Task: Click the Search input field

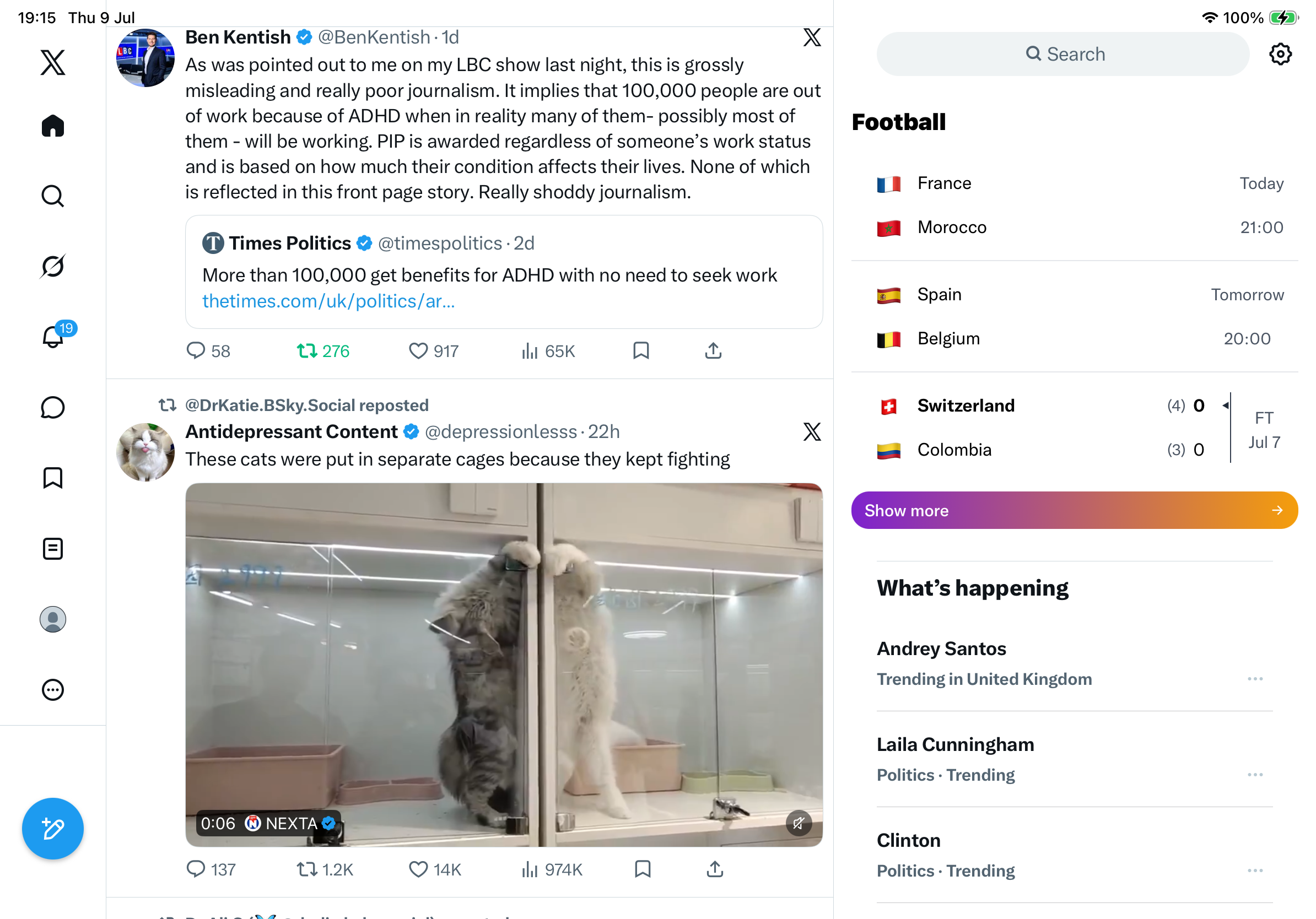Action: (x=1062, y=54)
